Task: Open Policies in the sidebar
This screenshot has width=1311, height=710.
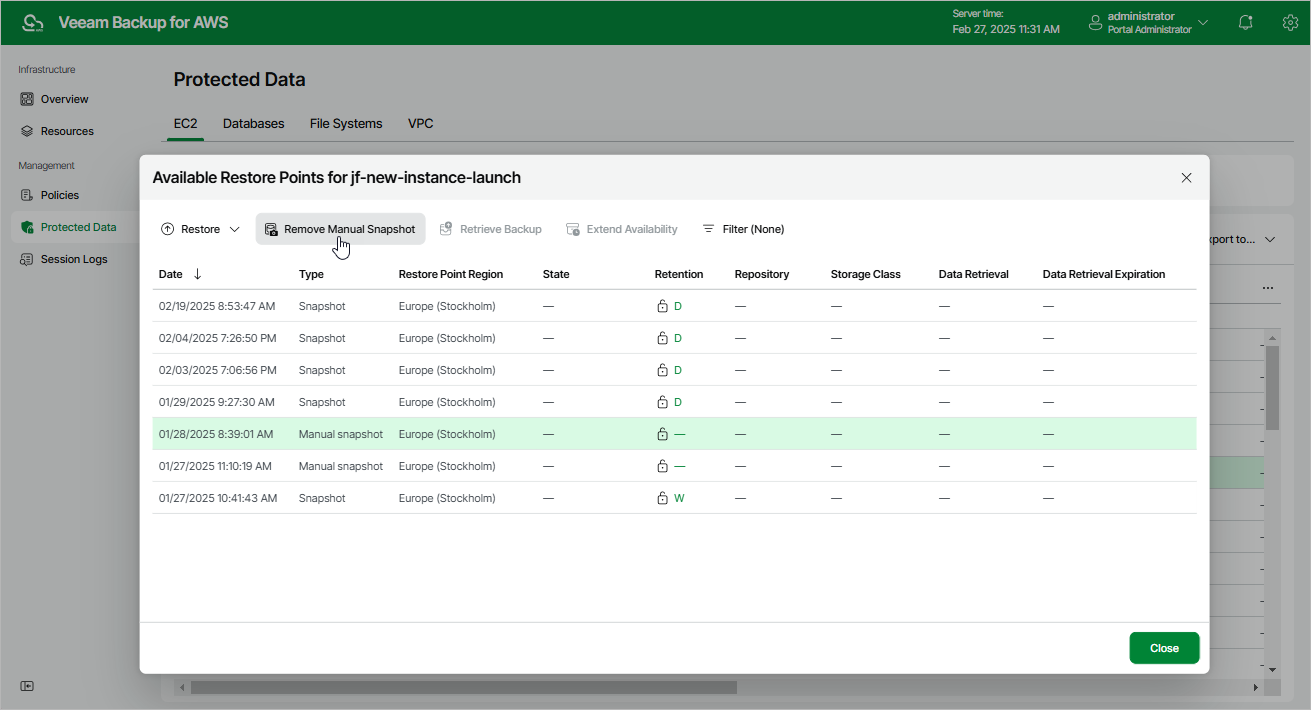Action: [59, 195]
